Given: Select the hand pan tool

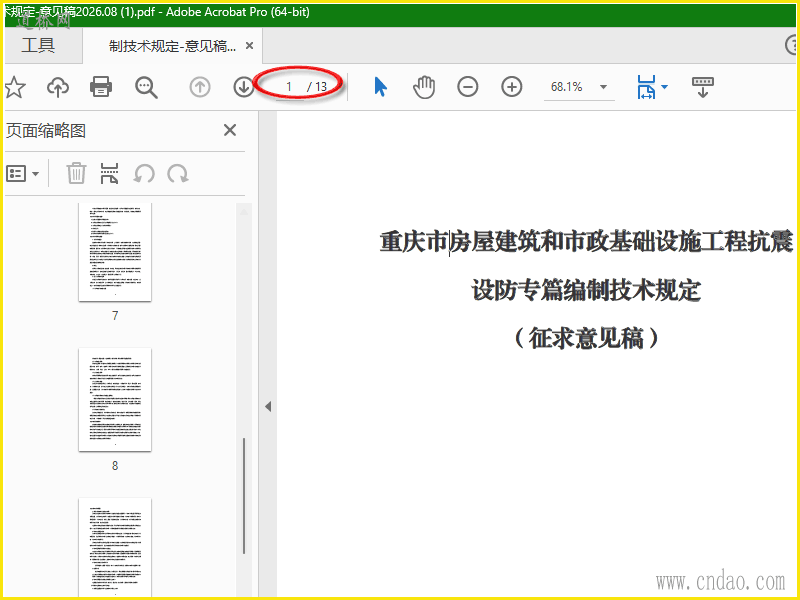Looking at the screenshot, I should click(424, 87).
